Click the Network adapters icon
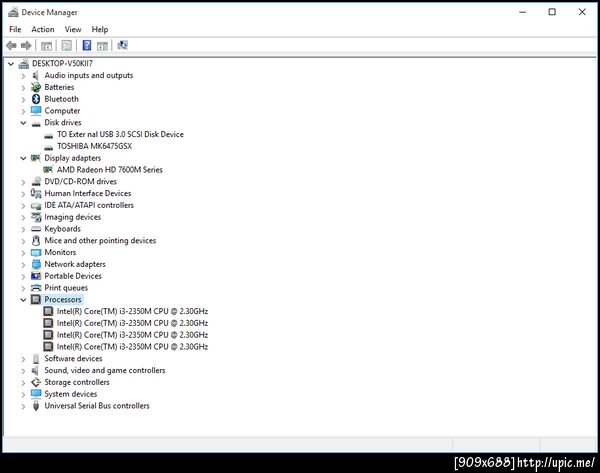Viewport: 600px width, 473px height. pos(36,264)
